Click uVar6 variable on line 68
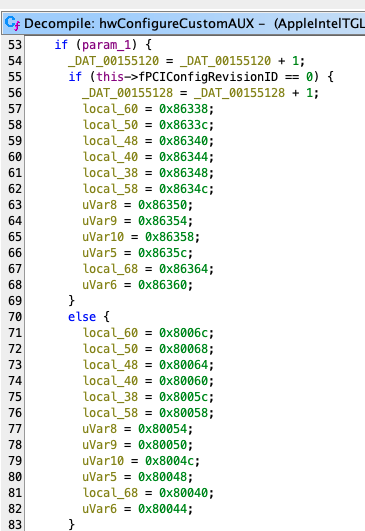 point(100,285)
